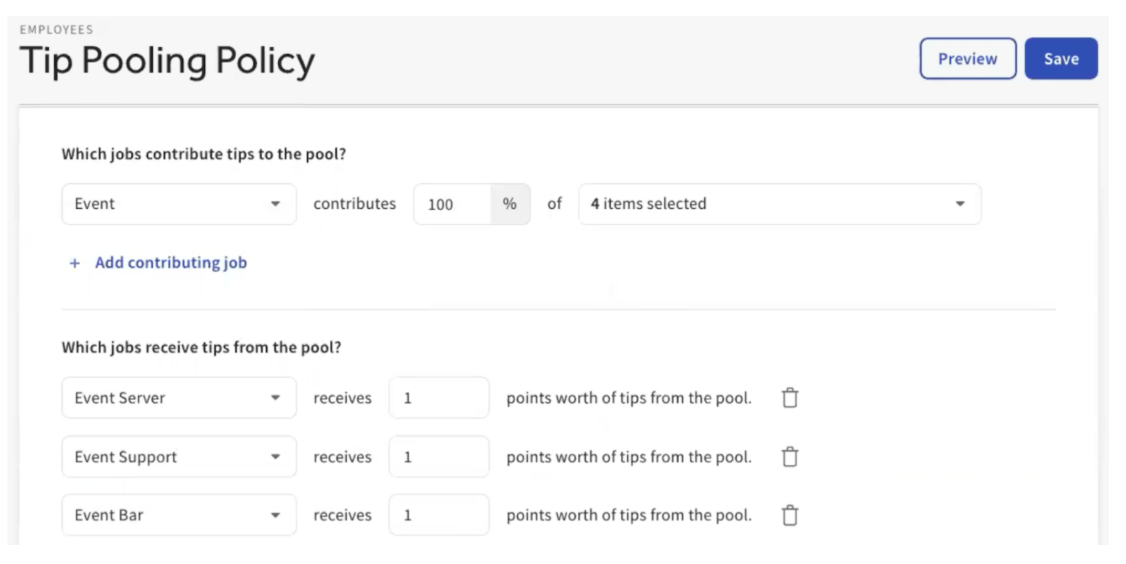Viewport: 1126px width, 564px height.
Task: Click the Preview button
Action: pyautogui.click(x=968, y=59)
